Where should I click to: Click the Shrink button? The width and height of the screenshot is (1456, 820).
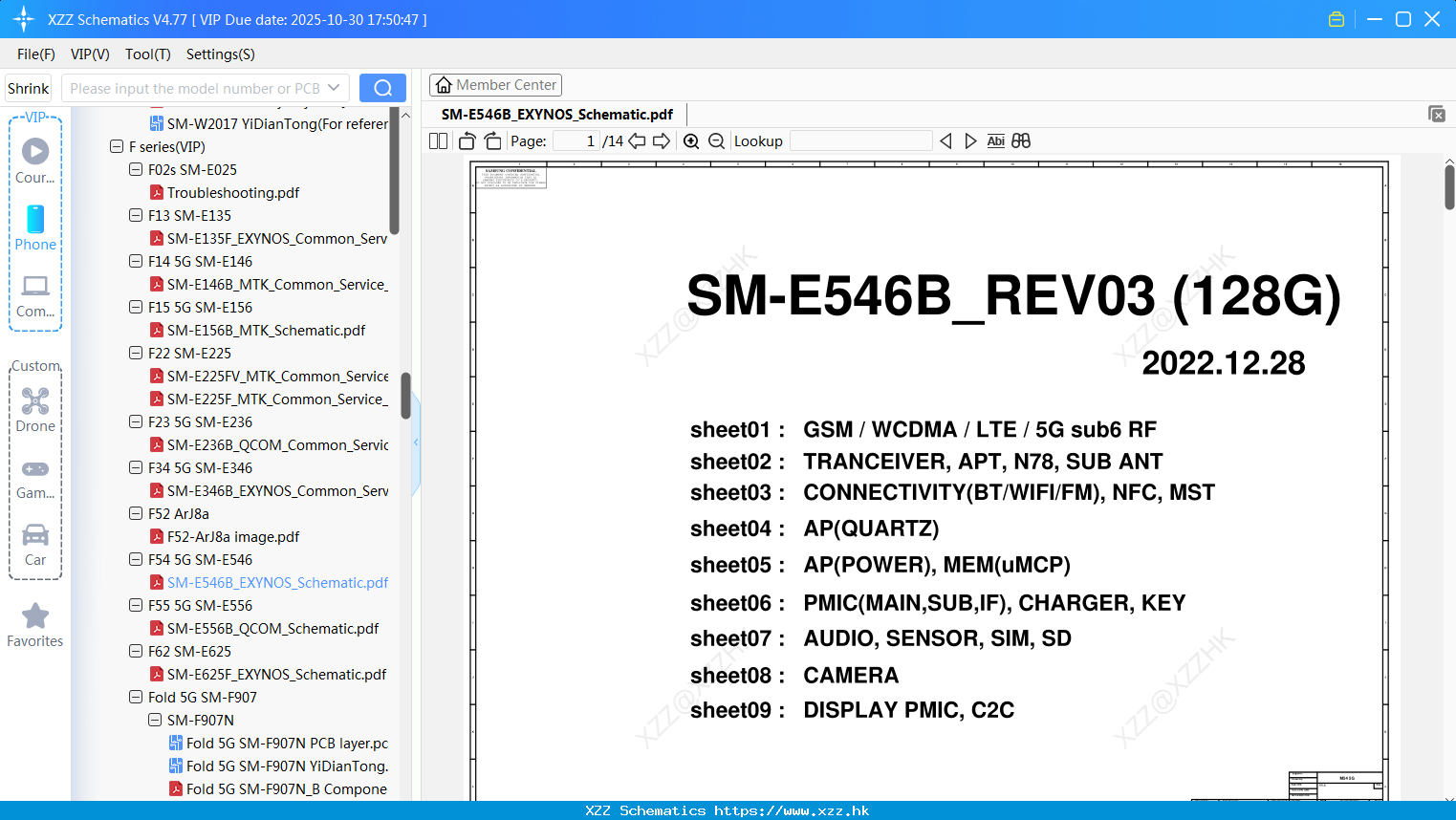click(x=28, y=88)
